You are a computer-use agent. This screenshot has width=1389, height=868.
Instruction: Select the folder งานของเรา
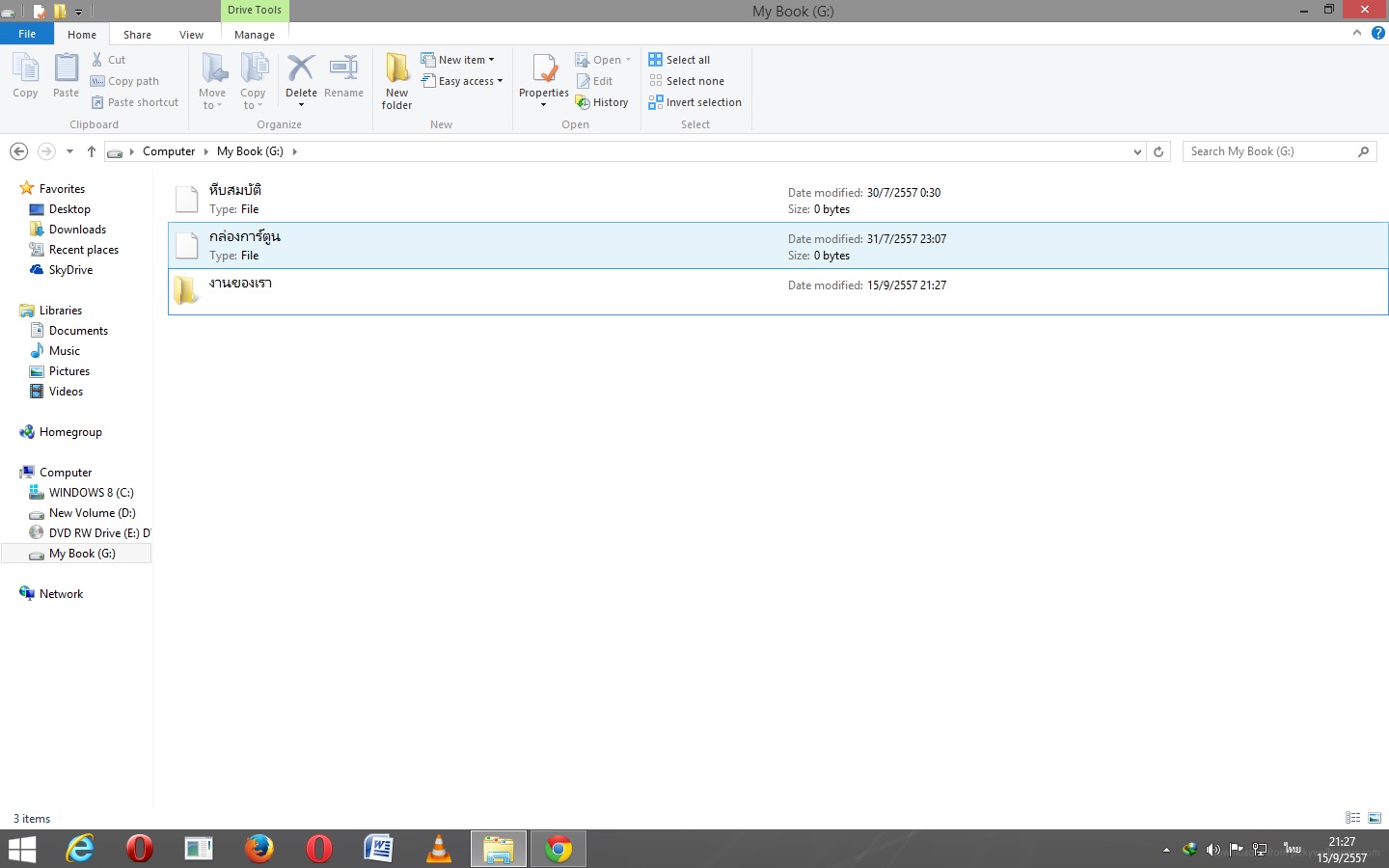click(777, 291)
